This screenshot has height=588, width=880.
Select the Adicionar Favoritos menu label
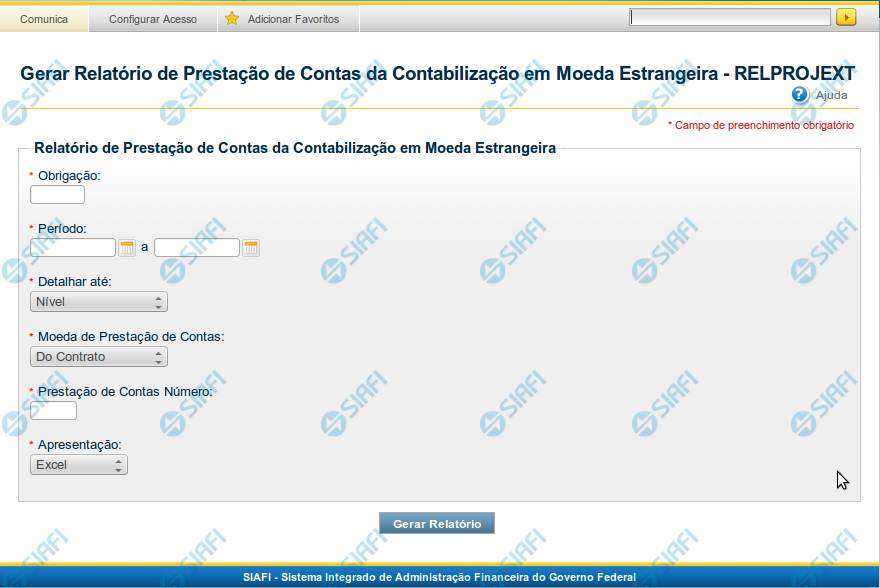(293, 19)
